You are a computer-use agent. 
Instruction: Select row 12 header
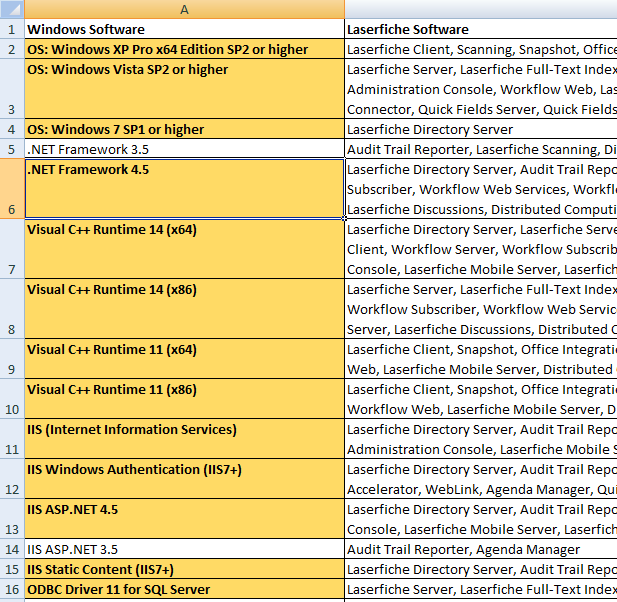click(x=12, y=479)
